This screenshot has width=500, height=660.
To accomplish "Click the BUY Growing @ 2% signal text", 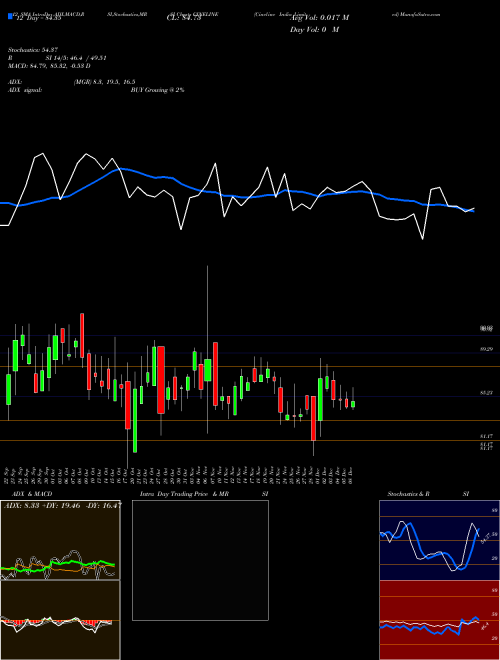I will point(157,90).
